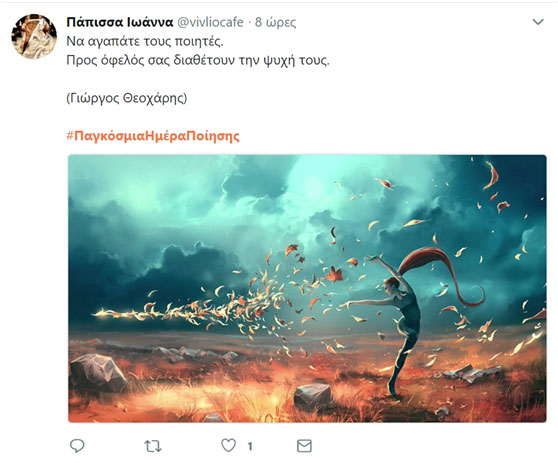Like the tweet with the heart icon
The width and height of the screenshot is (558, 463).
click(228, 445)
